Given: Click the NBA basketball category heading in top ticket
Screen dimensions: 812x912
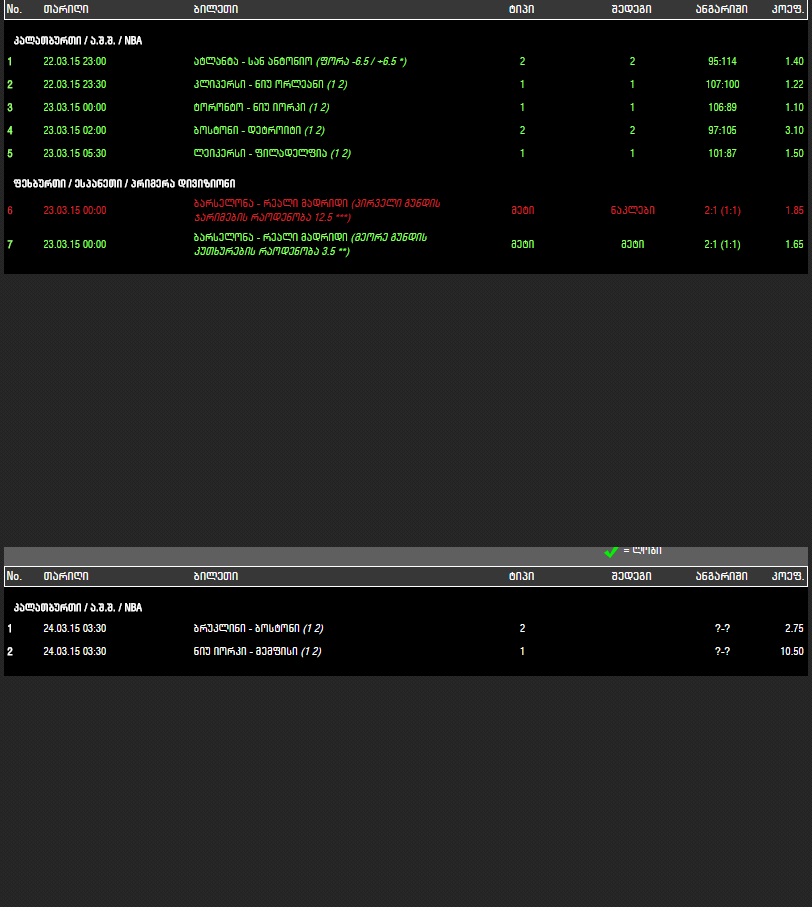Looking at the screenshot, I should coord(78,40).
